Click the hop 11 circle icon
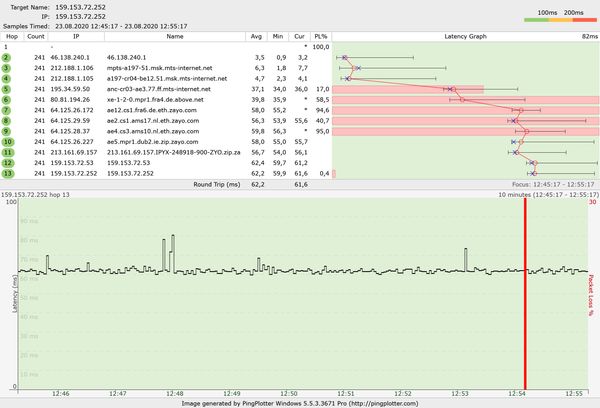The image size is (600, 408). coord(6,152)
